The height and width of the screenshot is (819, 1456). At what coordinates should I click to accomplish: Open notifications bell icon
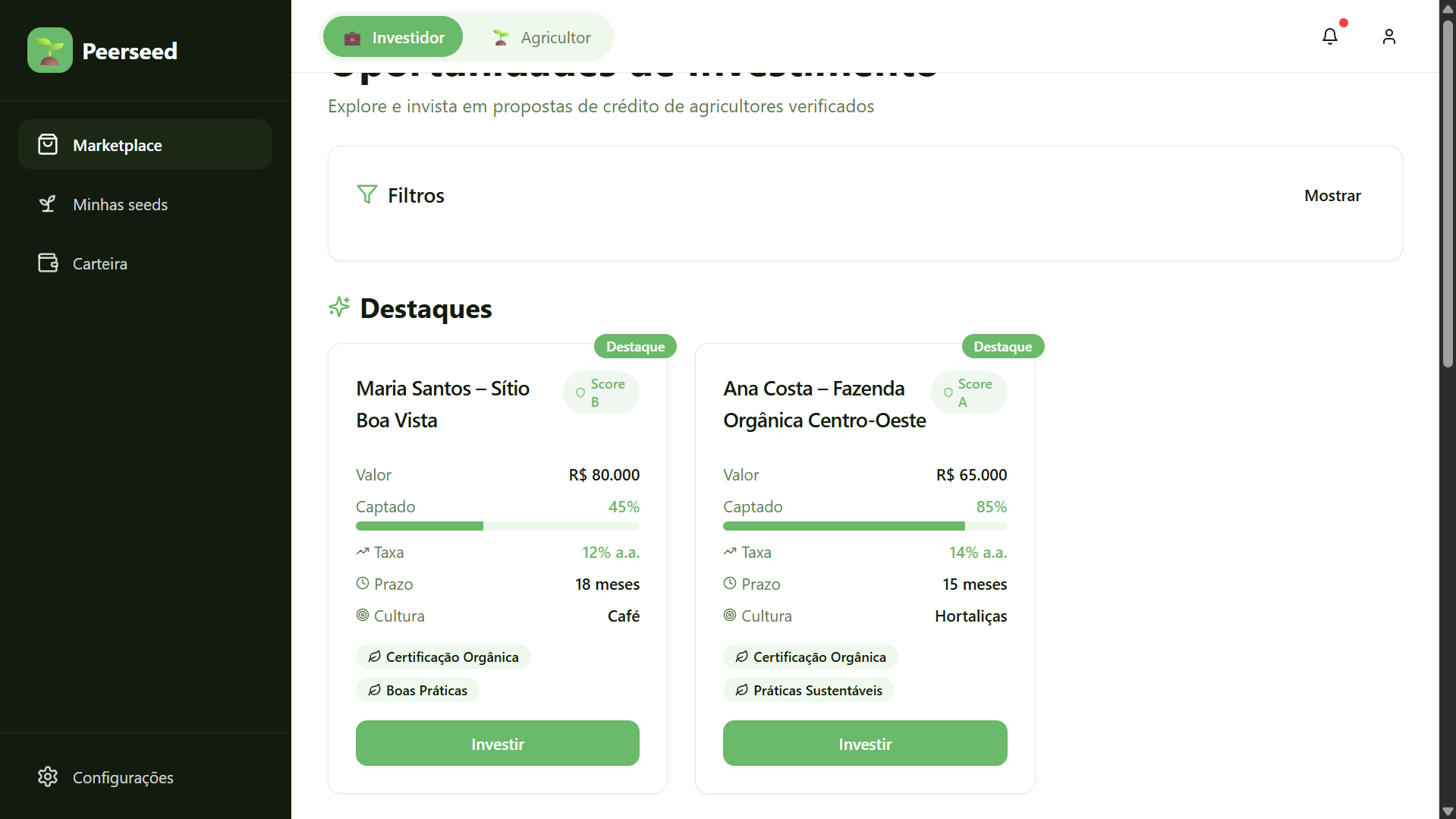[x=1329, y=36]
